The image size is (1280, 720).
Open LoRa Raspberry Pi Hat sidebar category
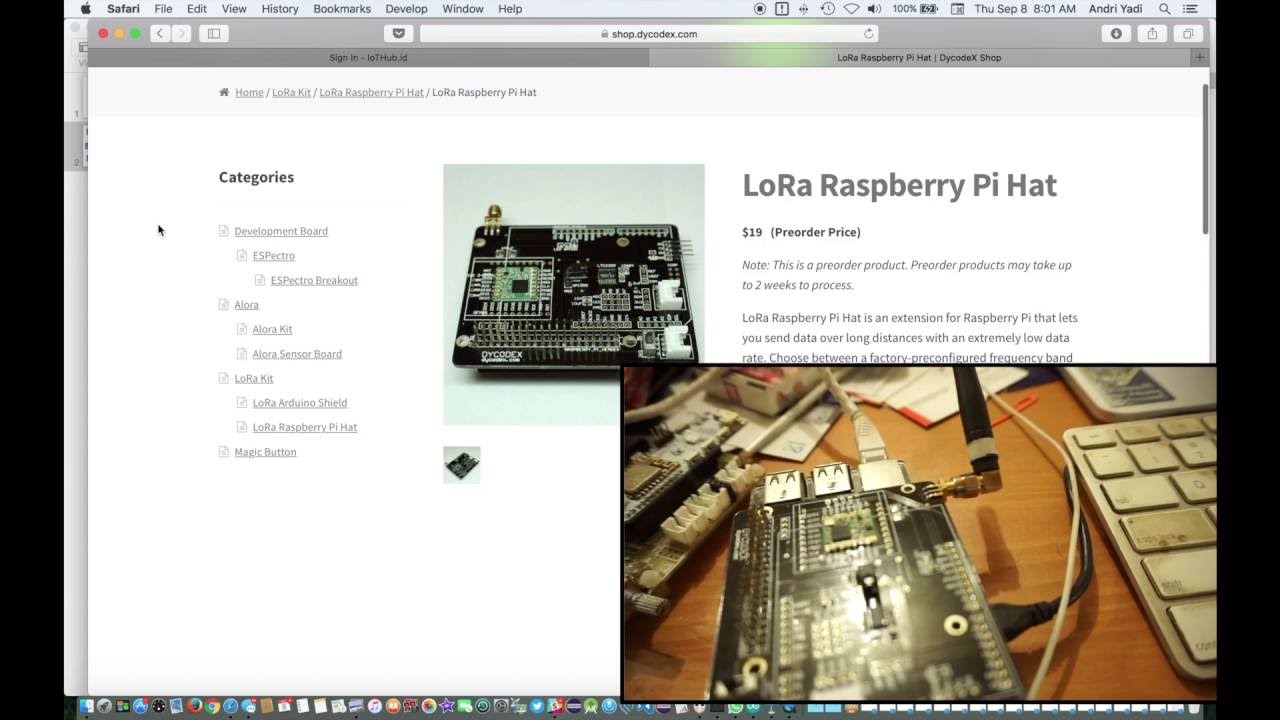[304, 427]
